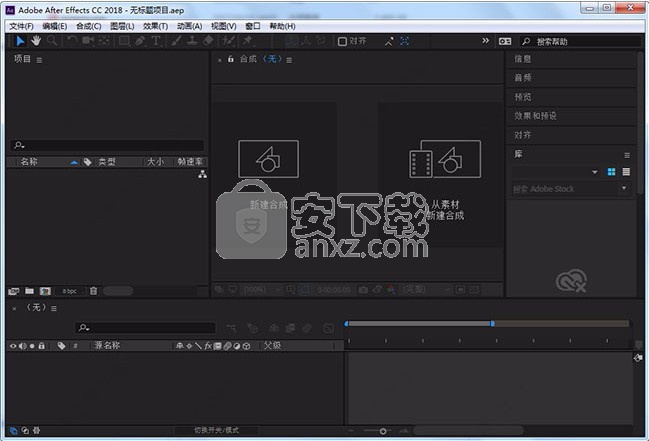Screen dimensions: 649x441
Task: Click the 从素材新建合成 icon
Action: tap(445, 159)
